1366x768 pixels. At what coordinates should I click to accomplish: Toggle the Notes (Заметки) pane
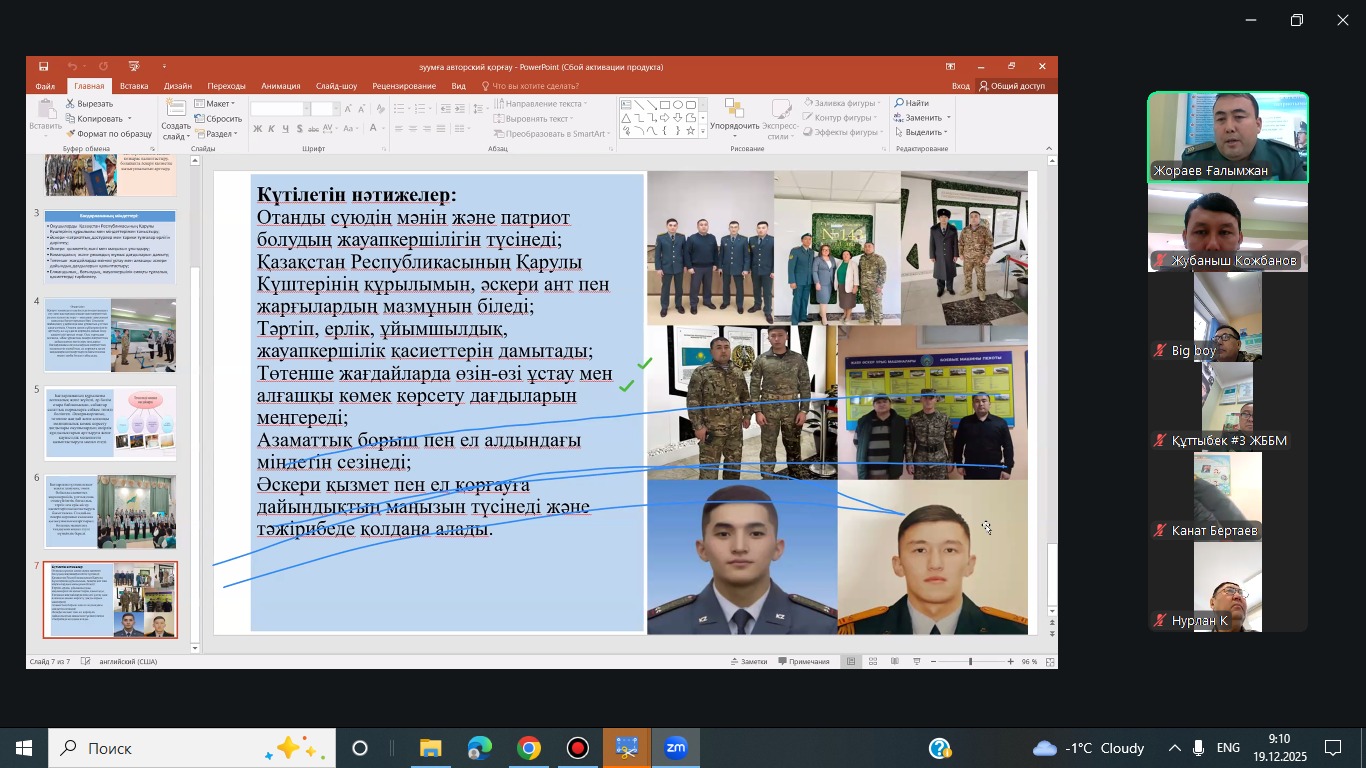(748, 662)
